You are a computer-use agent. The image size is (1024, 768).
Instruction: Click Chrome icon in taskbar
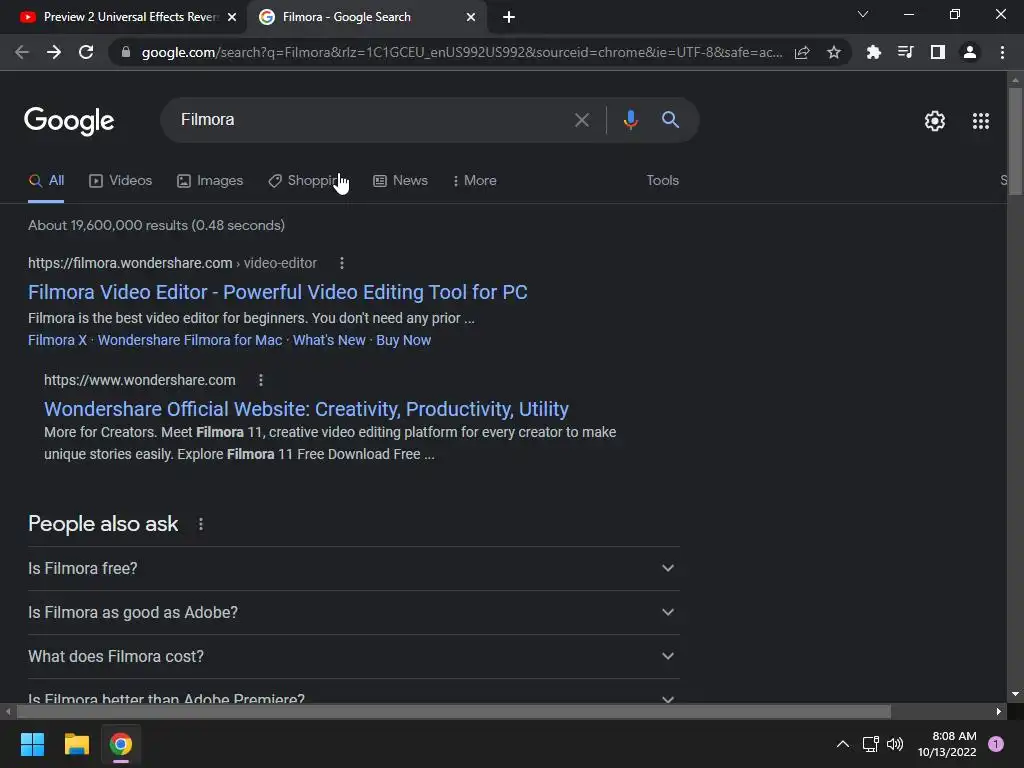[120, 744]
